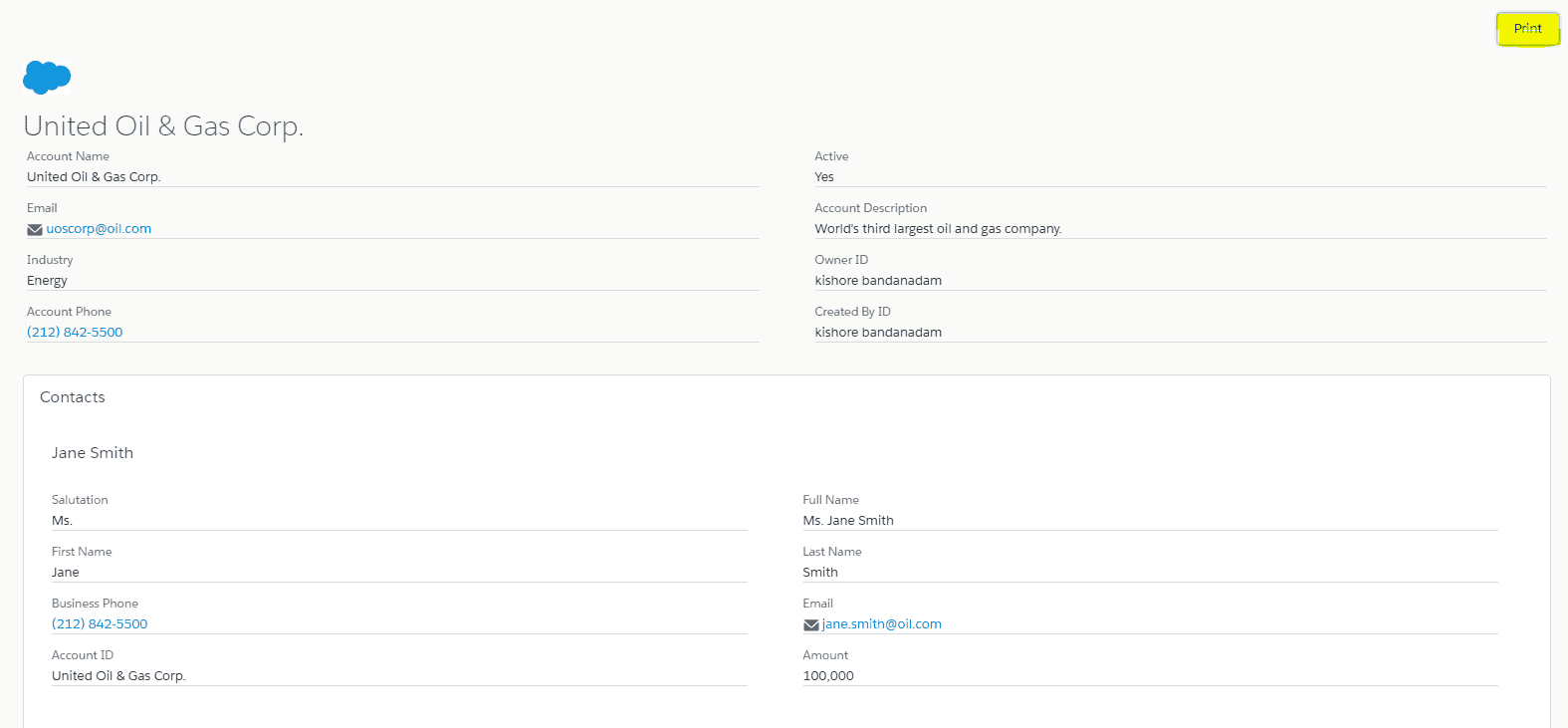Click Created By ID value kishore bandanadam
The width and height of the screenshot is (1568, 728).
coord(878,333)
